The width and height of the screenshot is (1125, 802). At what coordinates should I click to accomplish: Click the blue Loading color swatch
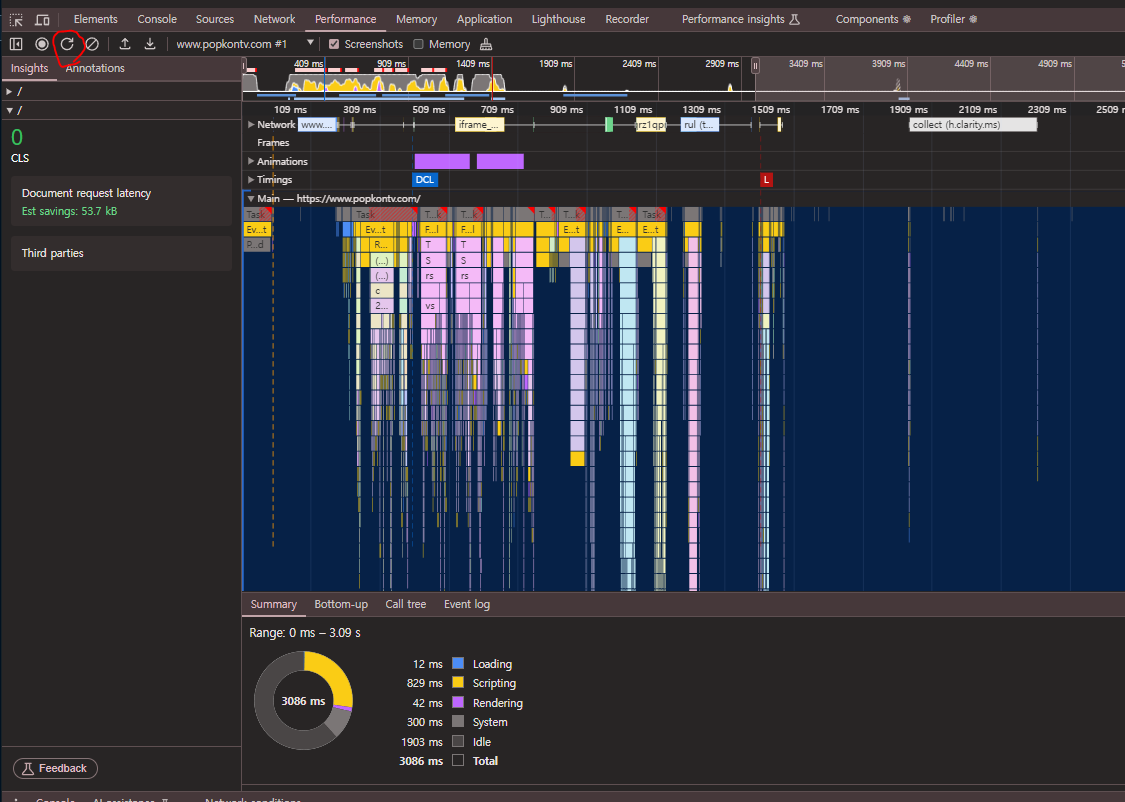(x=458, y=664)
